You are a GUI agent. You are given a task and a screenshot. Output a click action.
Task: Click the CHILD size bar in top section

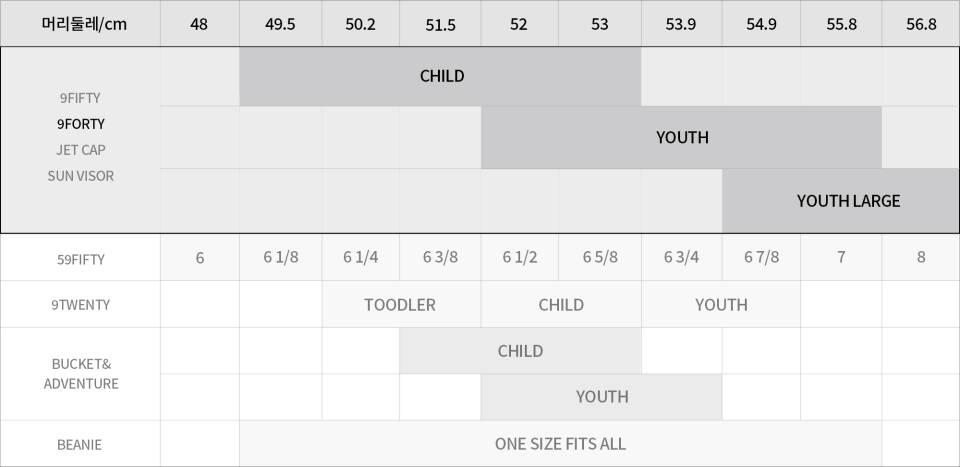[x=440, y=76]
